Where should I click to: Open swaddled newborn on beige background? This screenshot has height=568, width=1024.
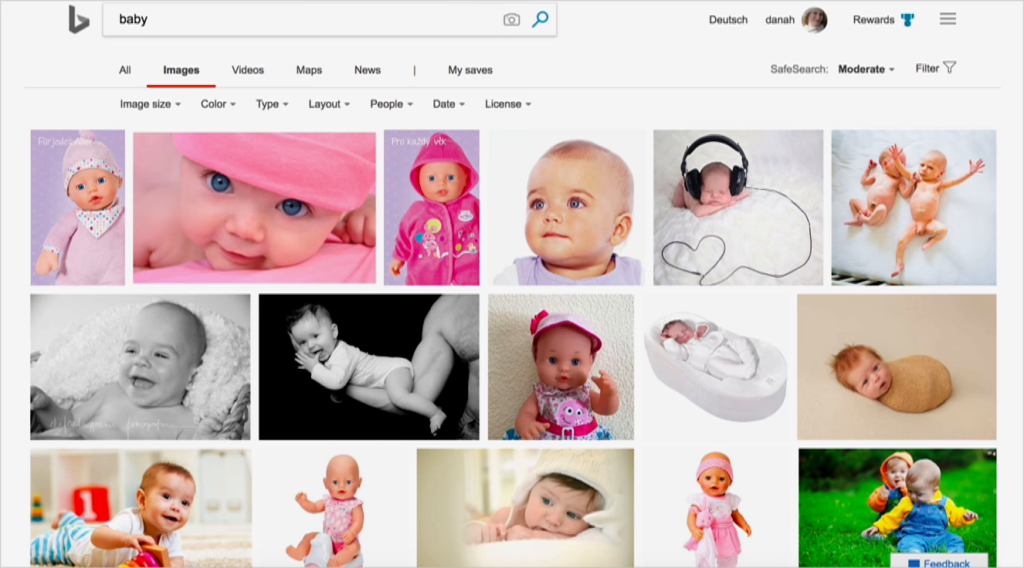point(897,366)
